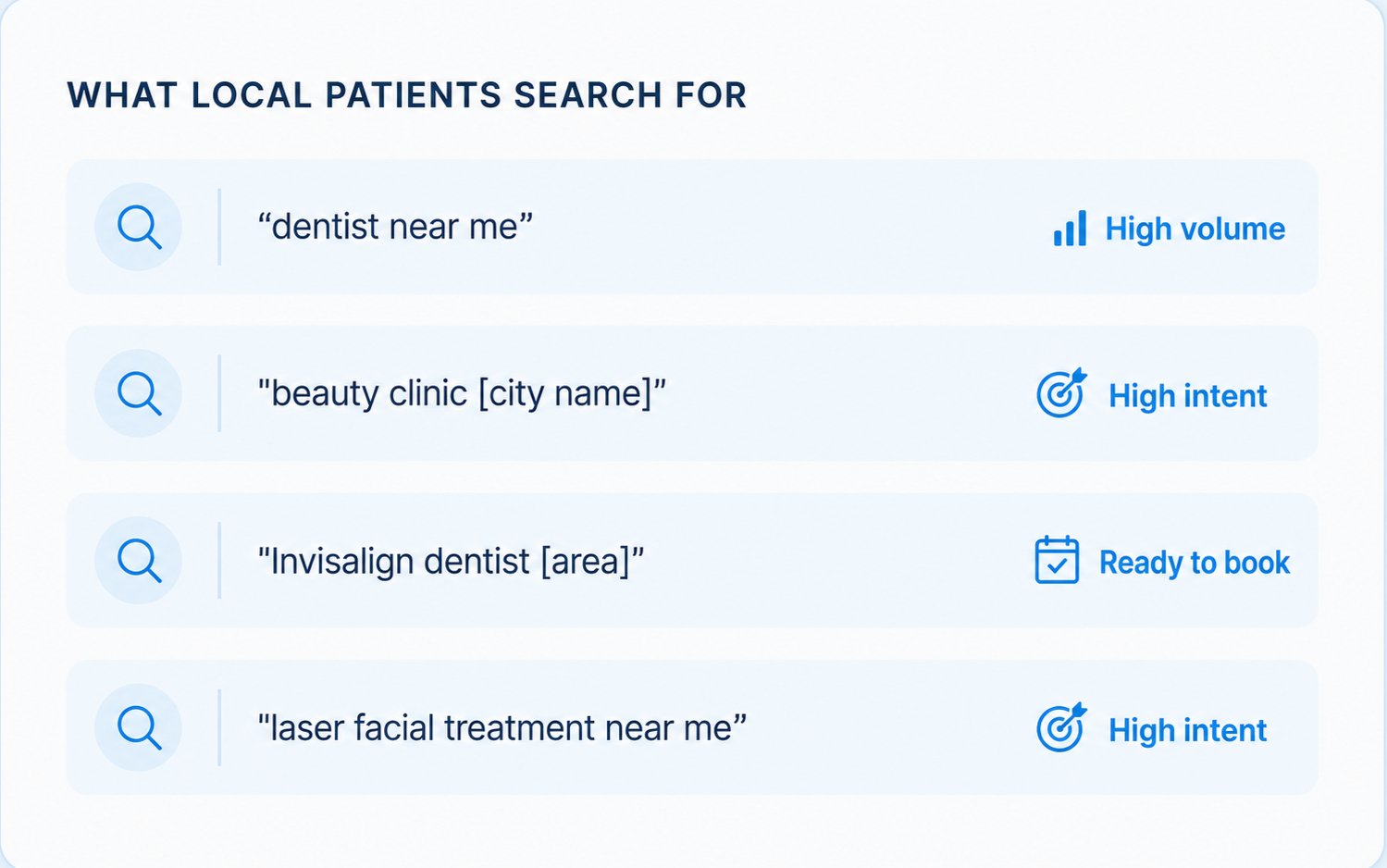This screenshot has width=1387, height=868.
Task: Click the target icon in laser facial row
Action: (x=1061, y=727)
